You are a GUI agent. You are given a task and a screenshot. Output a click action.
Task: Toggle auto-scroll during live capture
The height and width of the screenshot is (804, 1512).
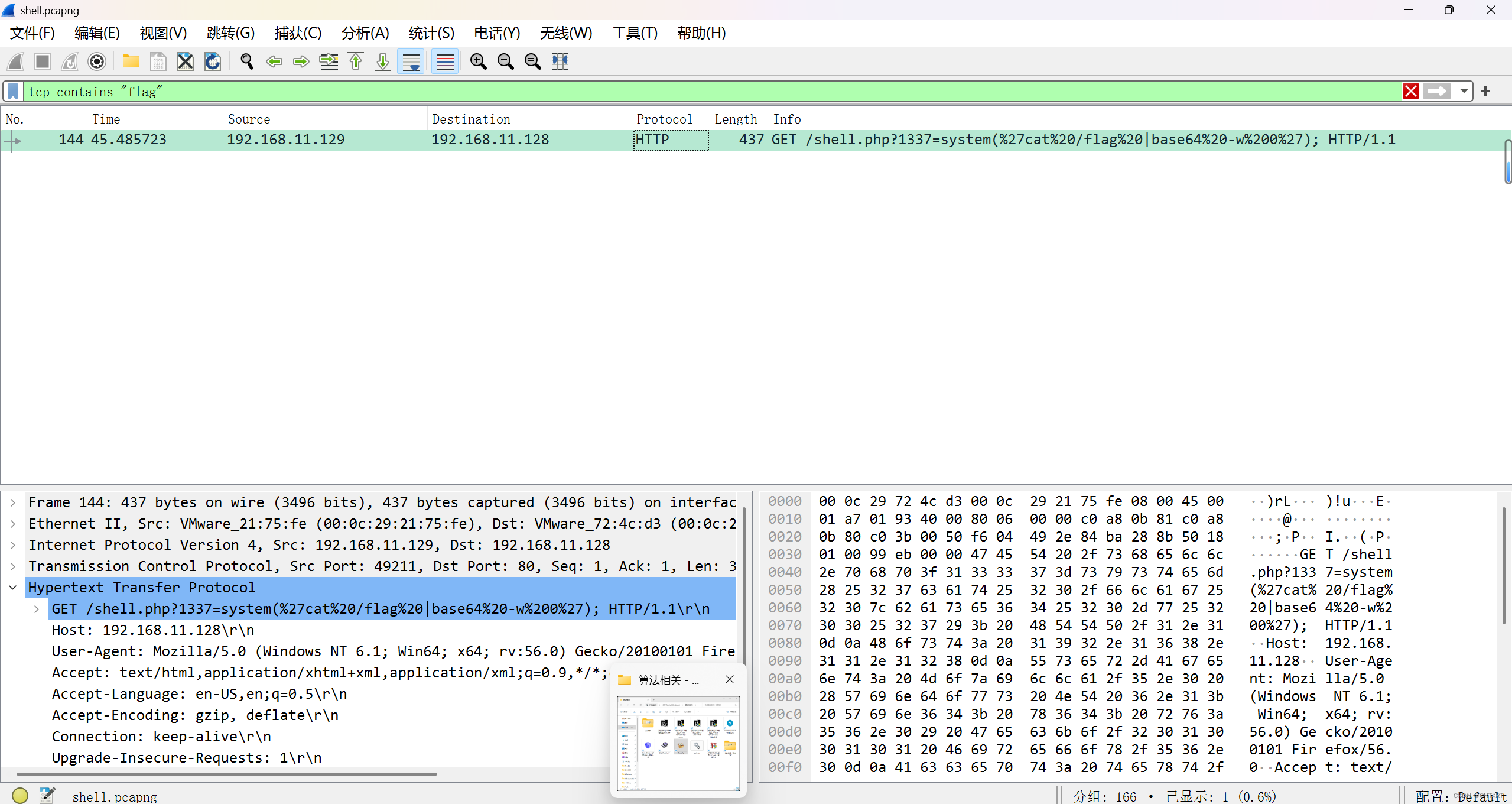click(x=411, y=61)
